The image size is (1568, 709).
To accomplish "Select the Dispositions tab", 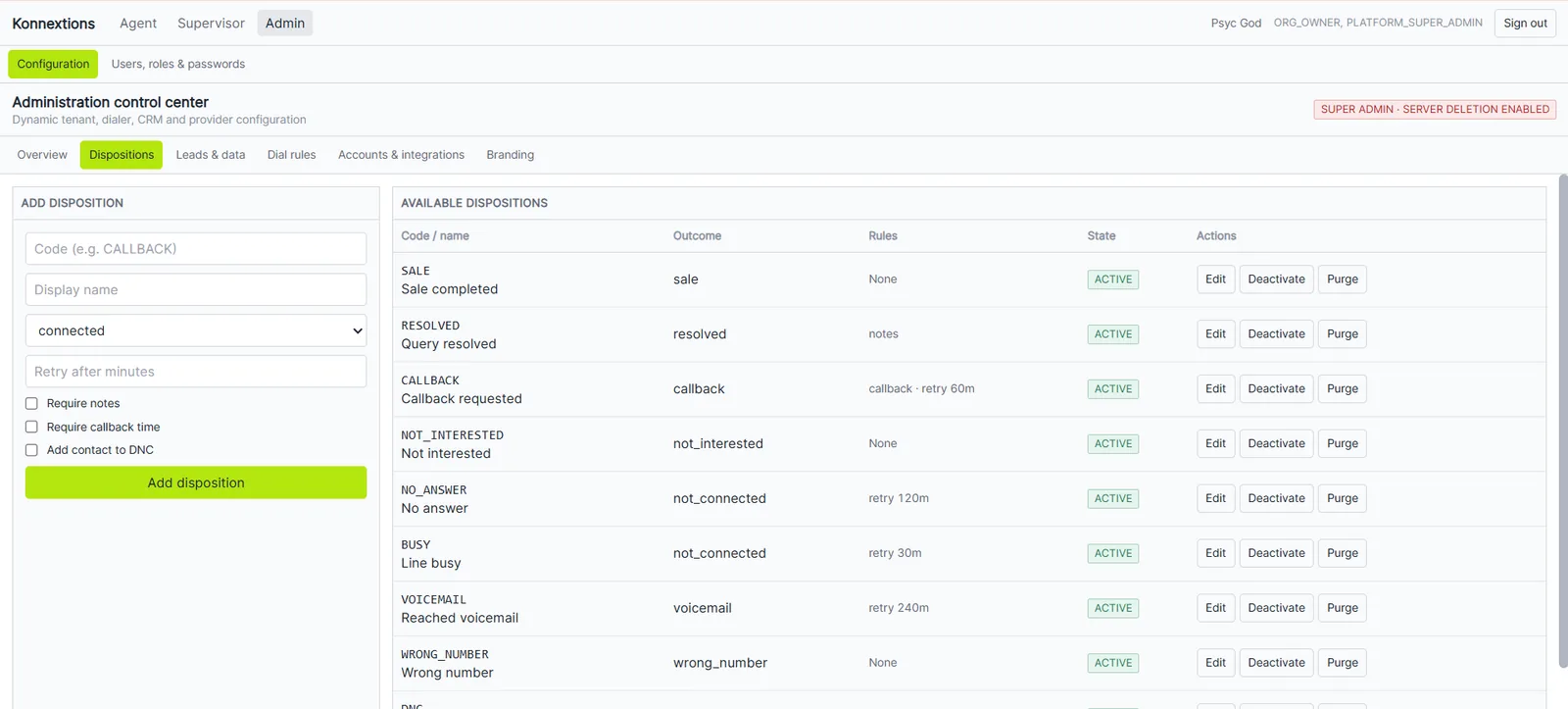I will coord(122,155).
